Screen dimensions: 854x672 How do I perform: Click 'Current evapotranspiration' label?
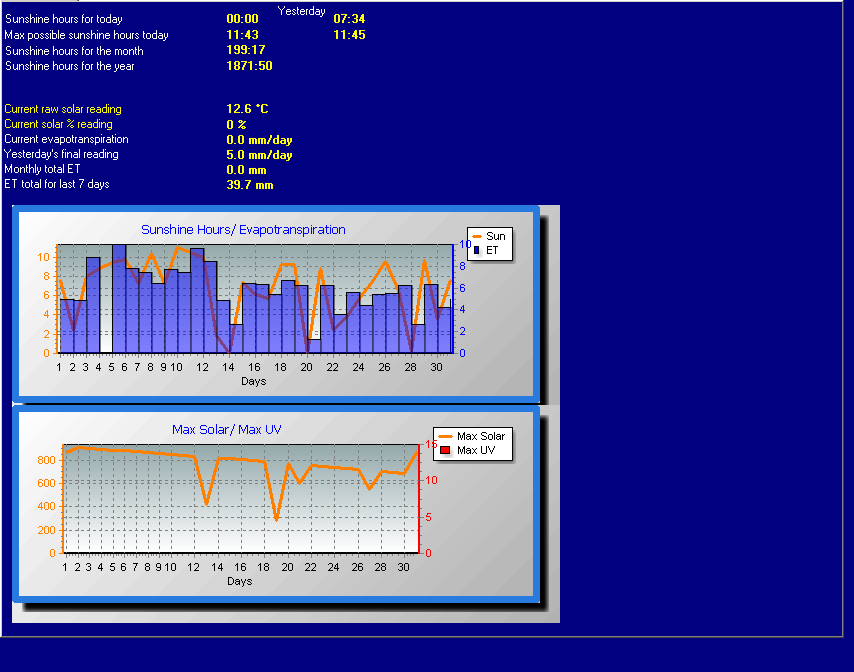(66, 139)
